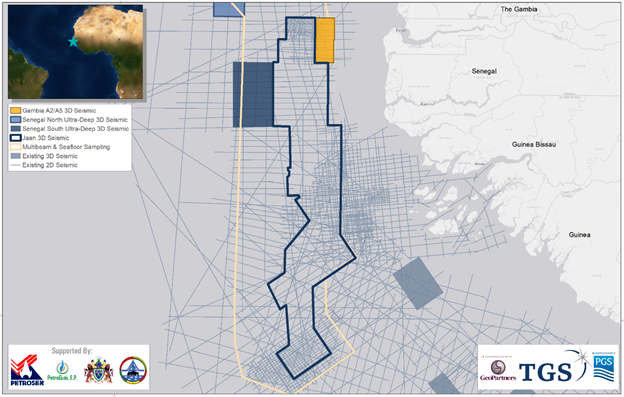Click the Africa inset map thumbnail
This screenshot has height=397, width=624.
click(76, 52)
